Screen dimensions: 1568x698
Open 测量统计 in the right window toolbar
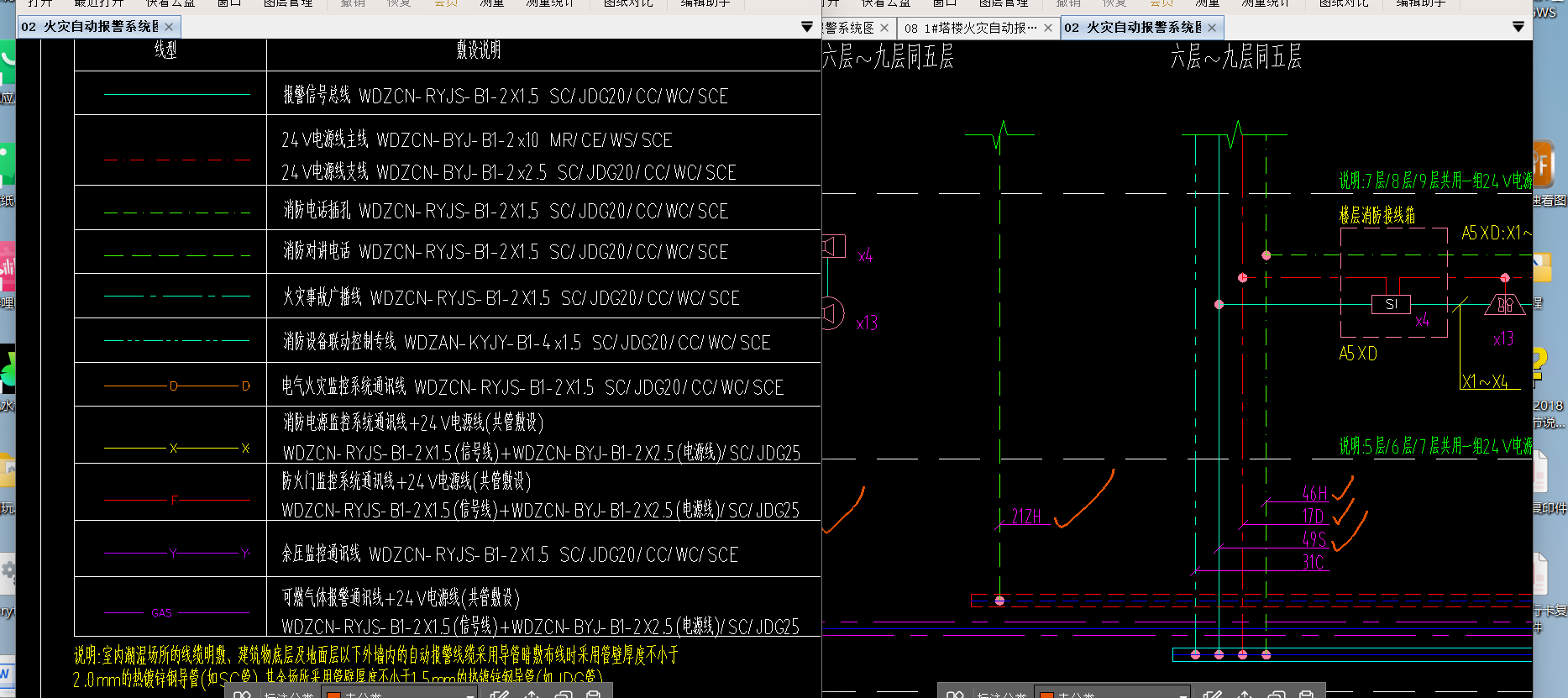pos(1266,3)
